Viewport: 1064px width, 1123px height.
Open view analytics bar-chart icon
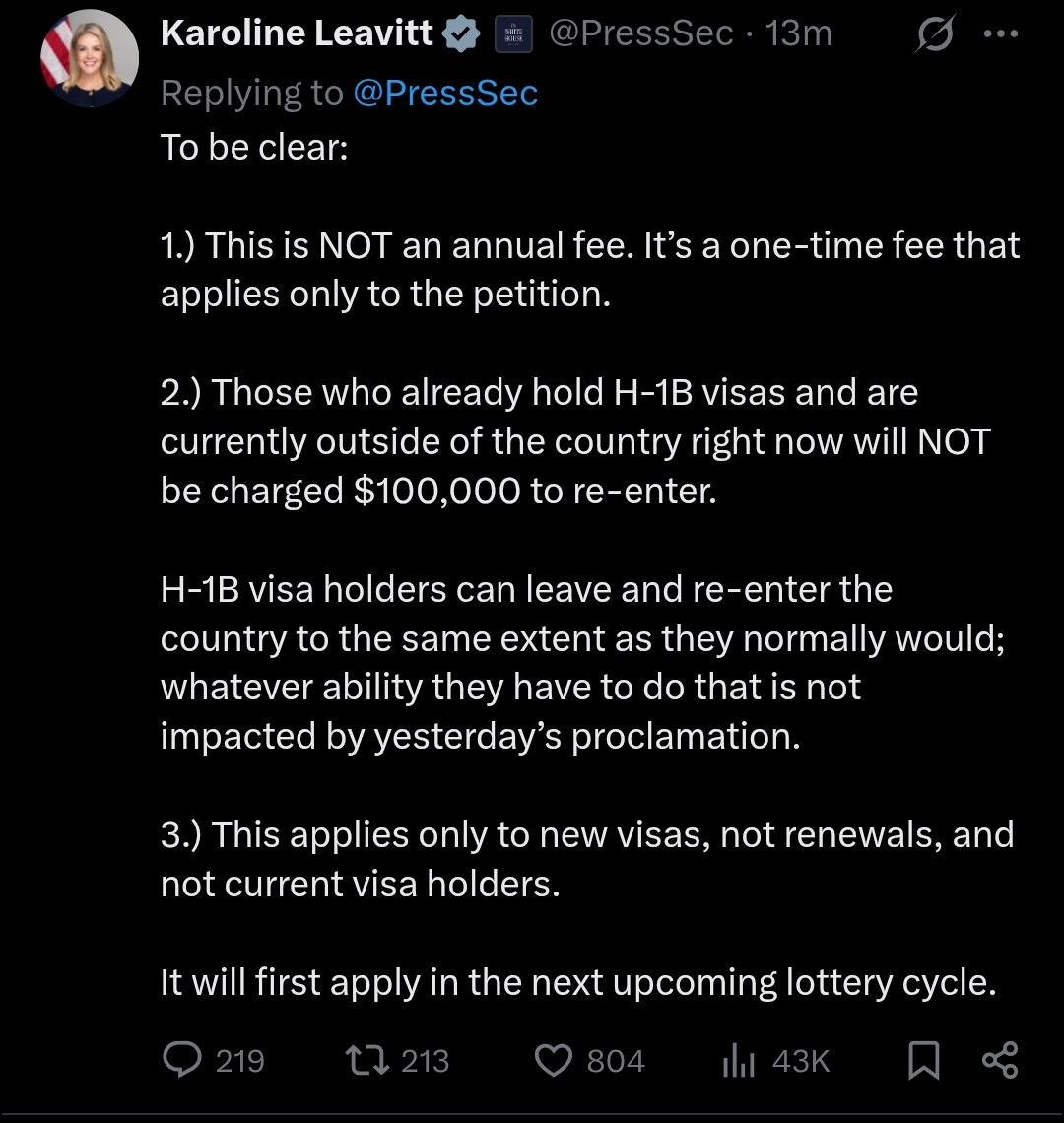[738, 1060]
